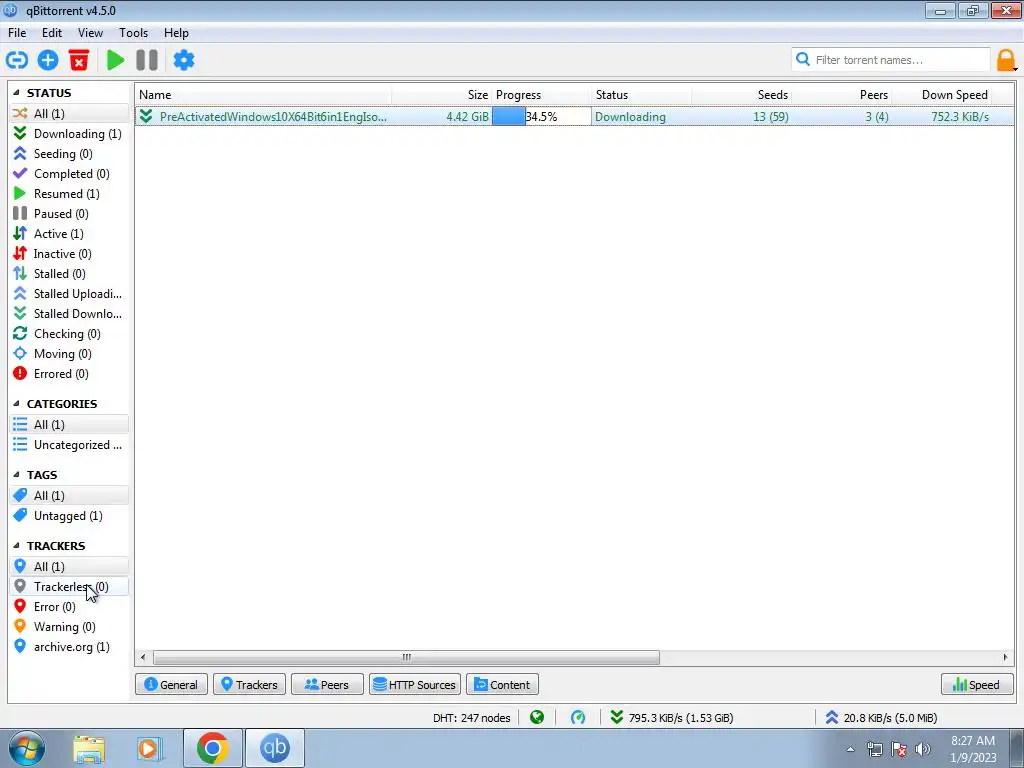Screen dimensions: 1024x768
Task: Sort by the Progress column header
Action: pos(541,95)
